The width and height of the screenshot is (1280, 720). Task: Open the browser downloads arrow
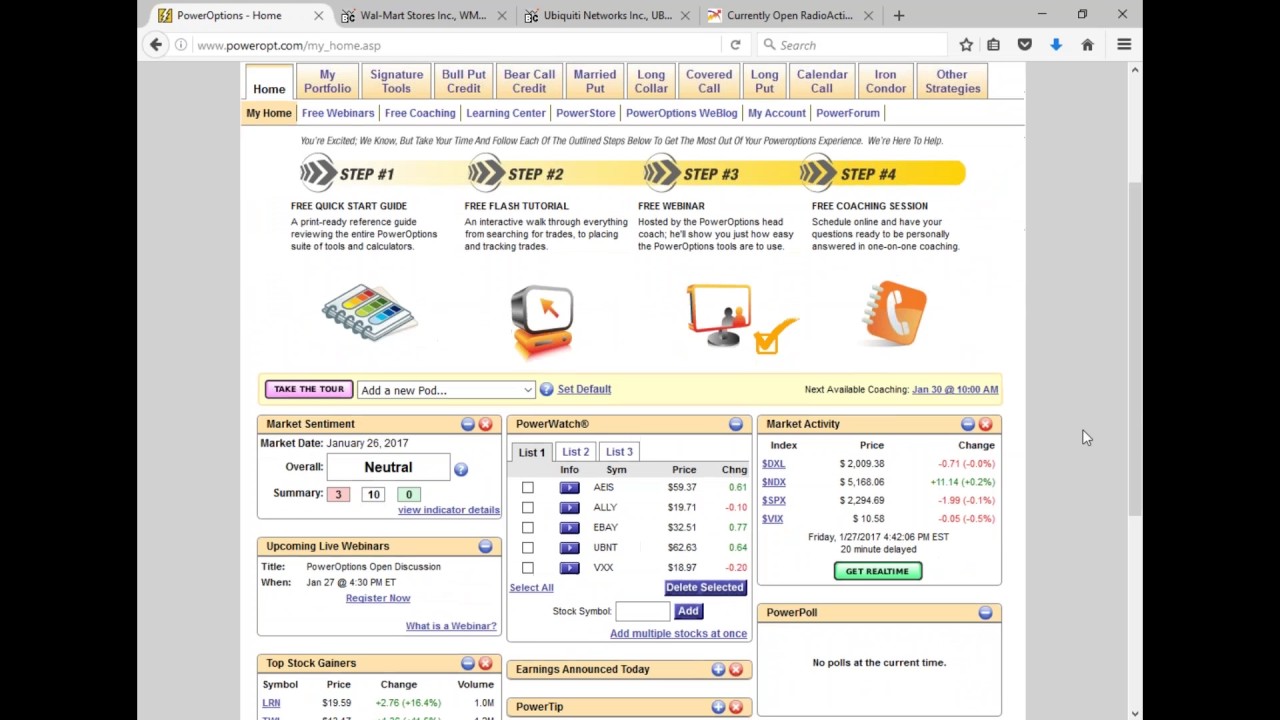click(1056, 45)
